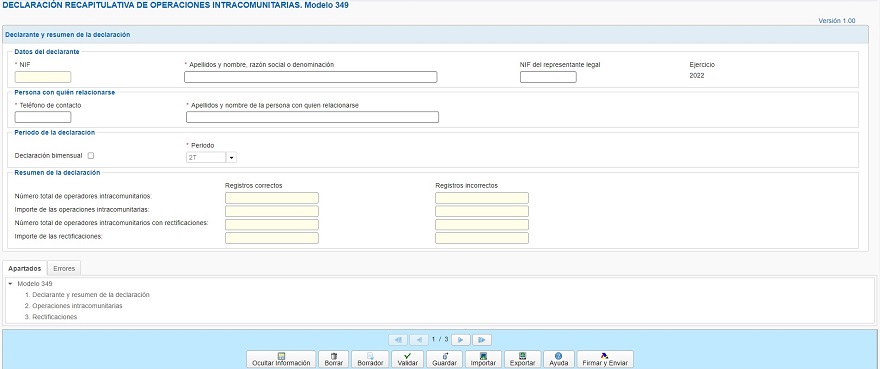Viewport: 880px width, 369px height.
Task: Click the Ejercicio value 2022
Action: click(696, 75)
